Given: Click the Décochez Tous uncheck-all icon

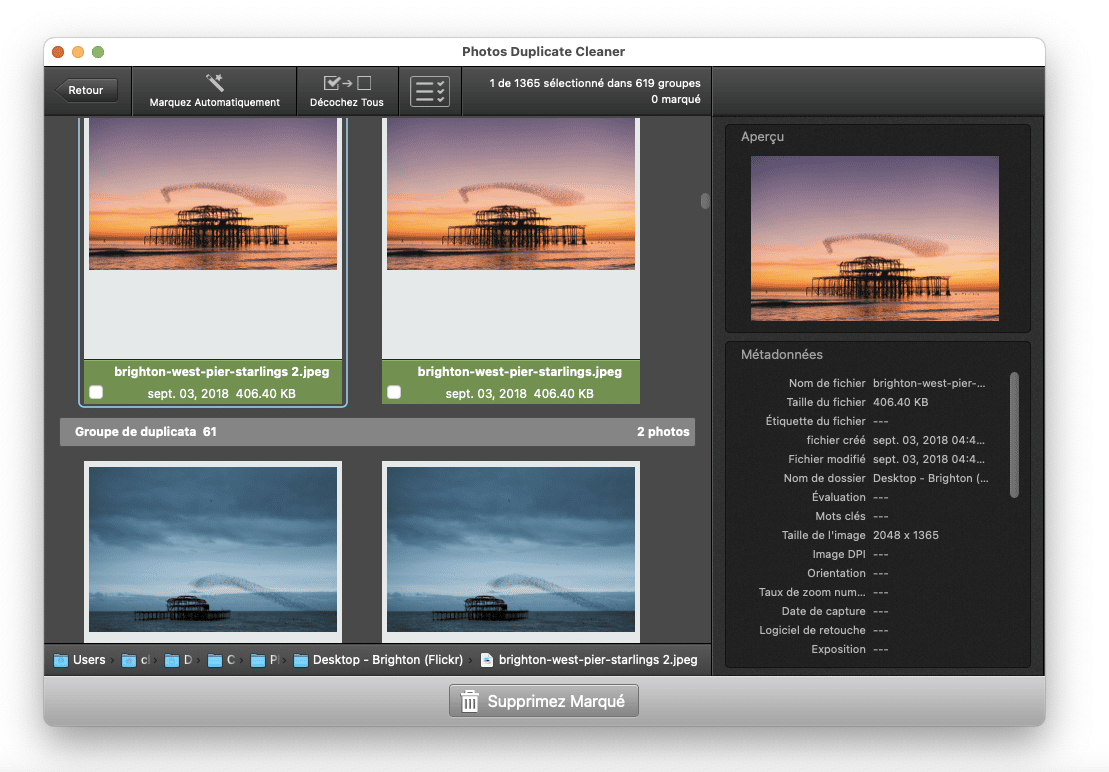Looking at the screenshot, I should (x=347, y=83).
